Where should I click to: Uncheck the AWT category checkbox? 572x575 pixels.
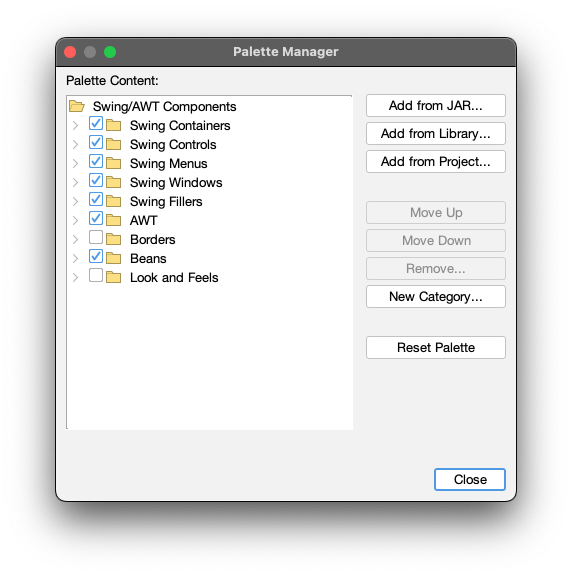pyautogui.click(x=96, y=219)
